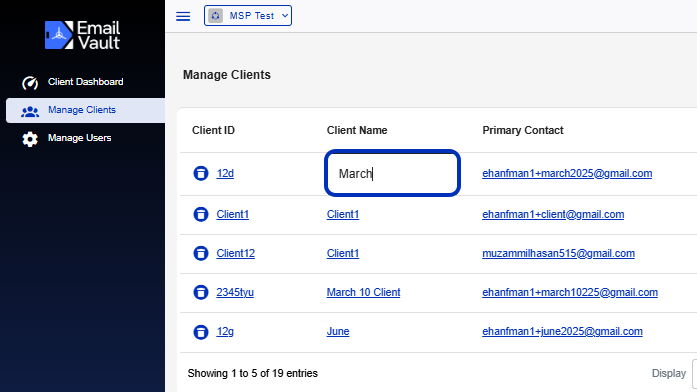Click the muzammilhasan515@gmail.com contact link
This screenshot has height=392, width=697.
(x=558, y=253)
